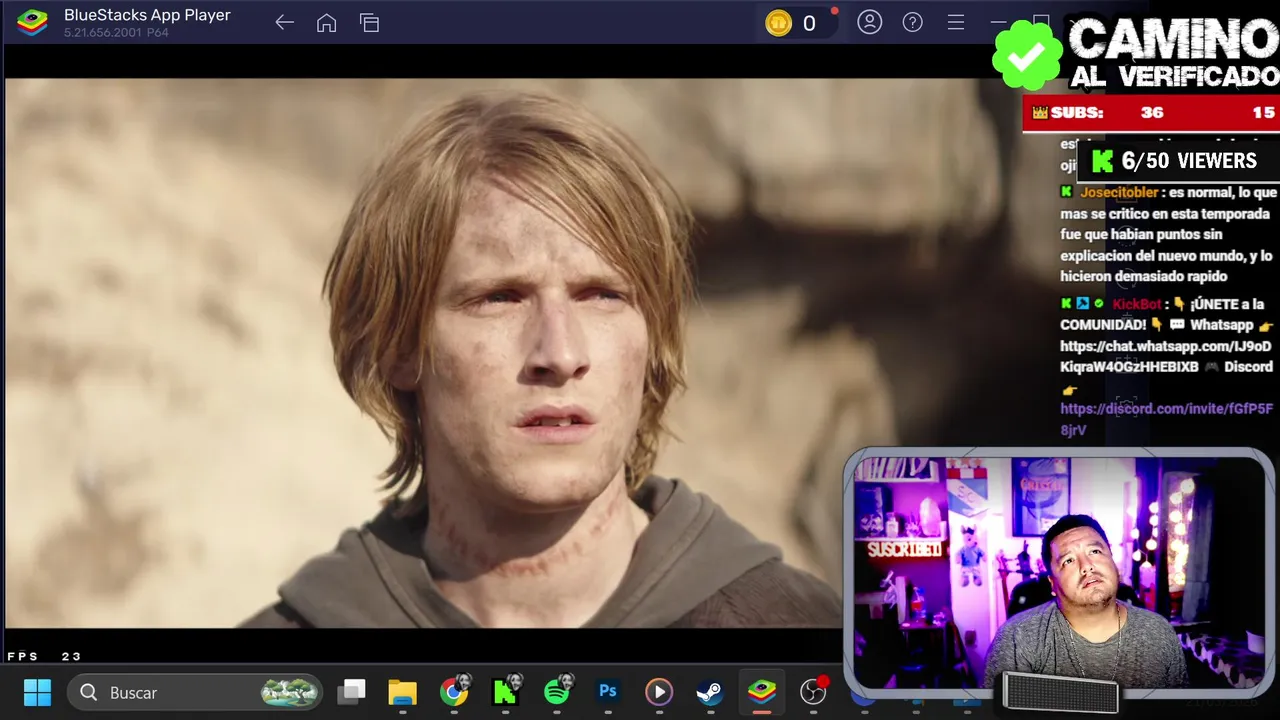This screenshot has width=1280, height=720.
Task: Click the SUBS 36 goal bar
Action: coord(1151,113)
